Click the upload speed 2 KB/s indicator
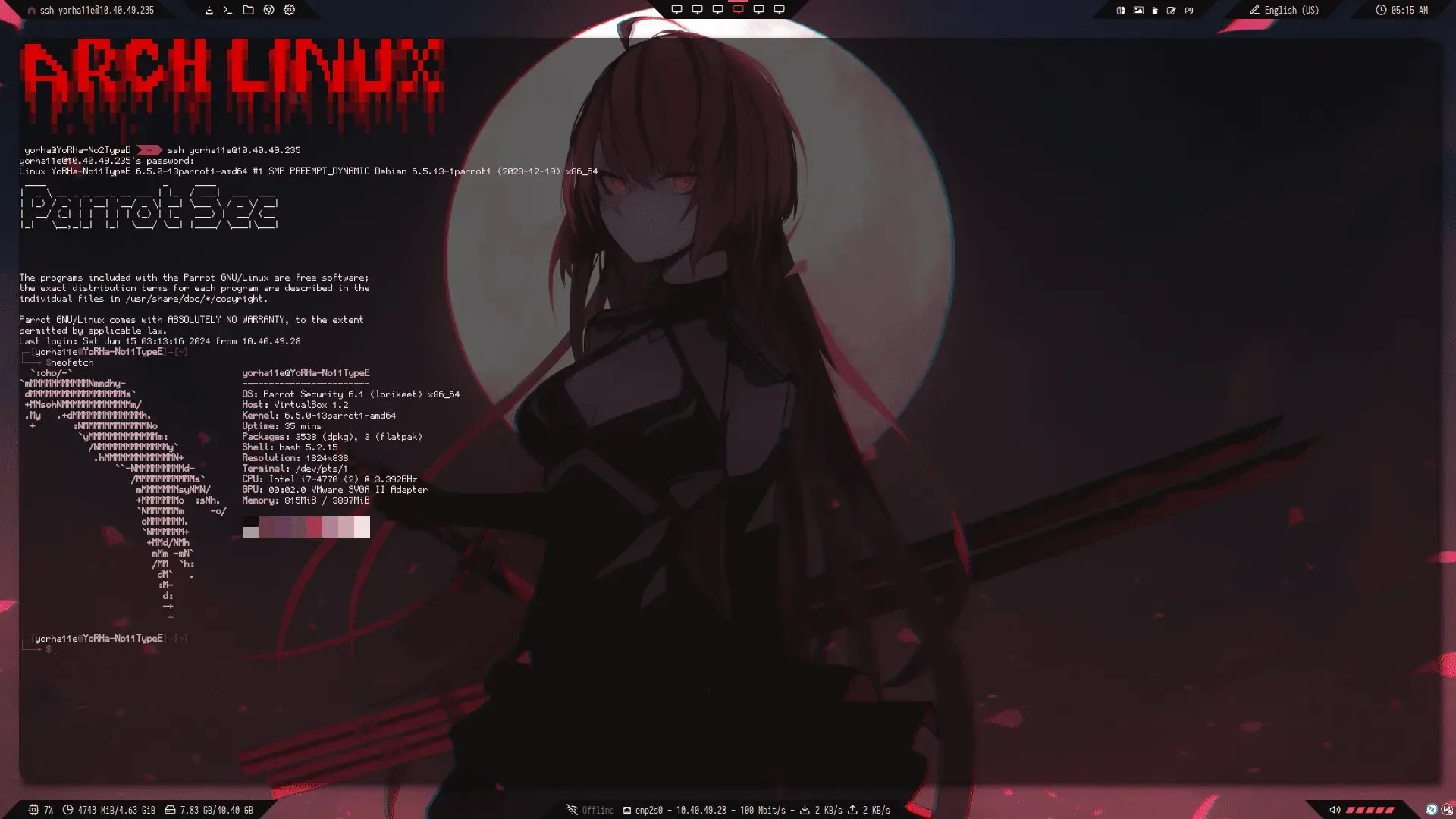 (869, 810)
